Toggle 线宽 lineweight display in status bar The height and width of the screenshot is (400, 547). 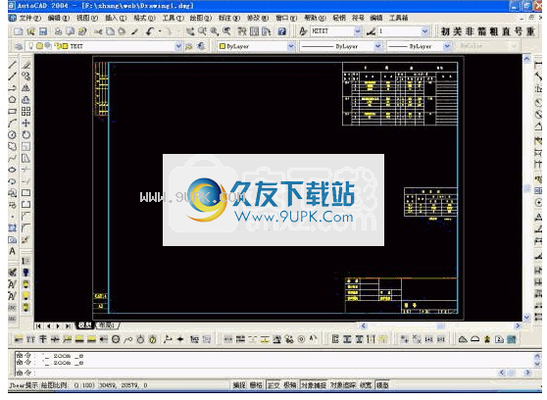tap(366, 385)
